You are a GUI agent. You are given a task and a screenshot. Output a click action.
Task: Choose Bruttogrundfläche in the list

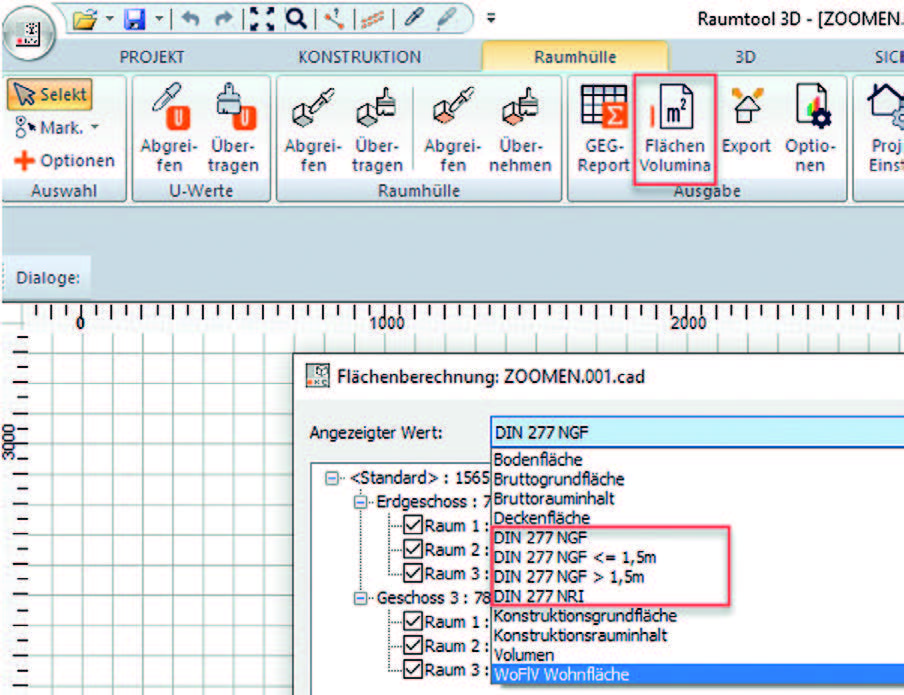pos(559,479)
